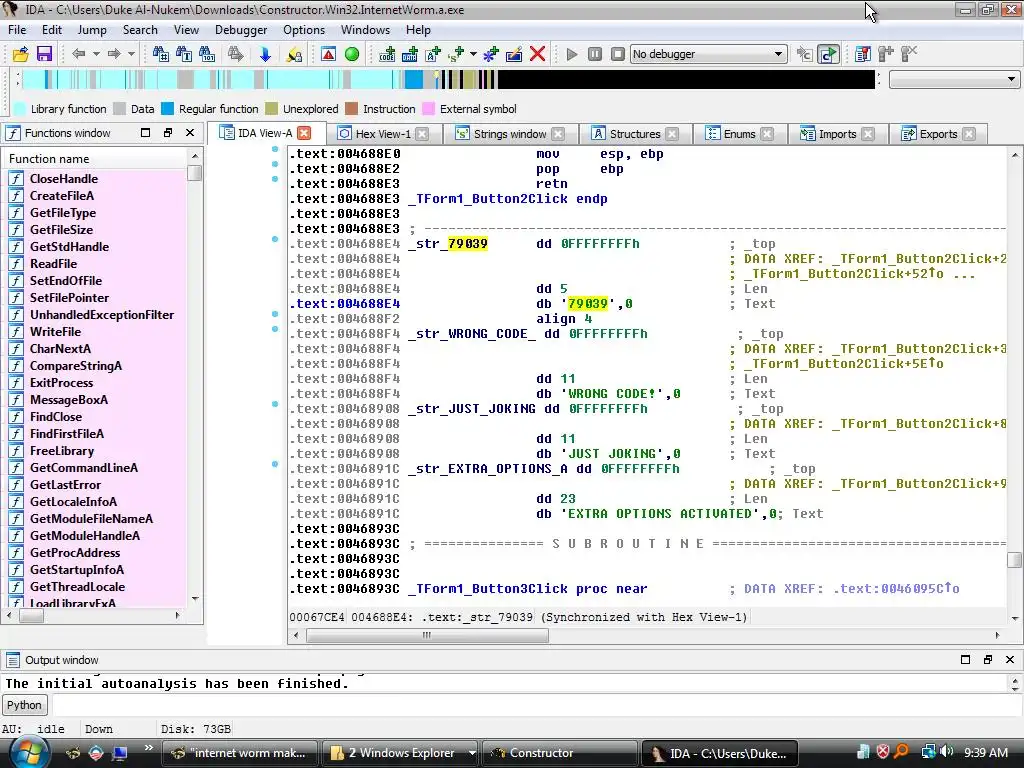Click the _str_WRONG_CODE_ label in disassembly
This screenshot has width=1024, height=768.
coord(472,334)
